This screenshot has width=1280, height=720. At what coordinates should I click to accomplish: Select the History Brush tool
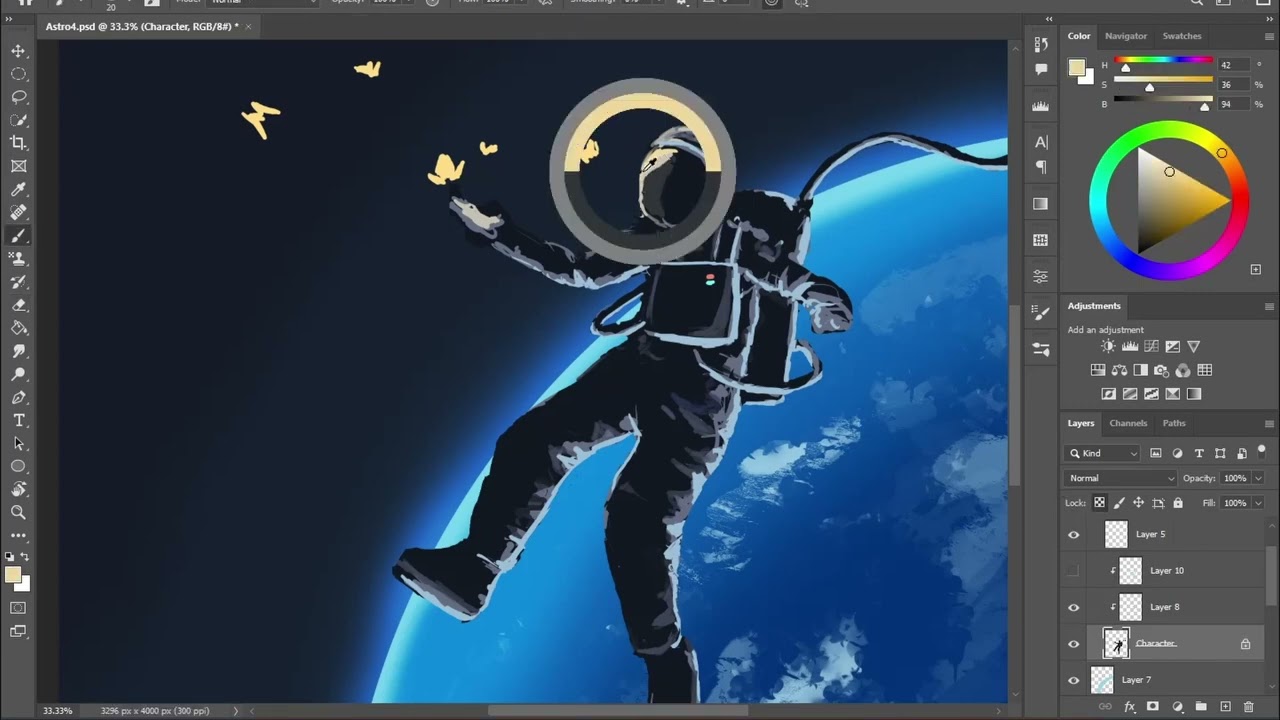point(18,282)
